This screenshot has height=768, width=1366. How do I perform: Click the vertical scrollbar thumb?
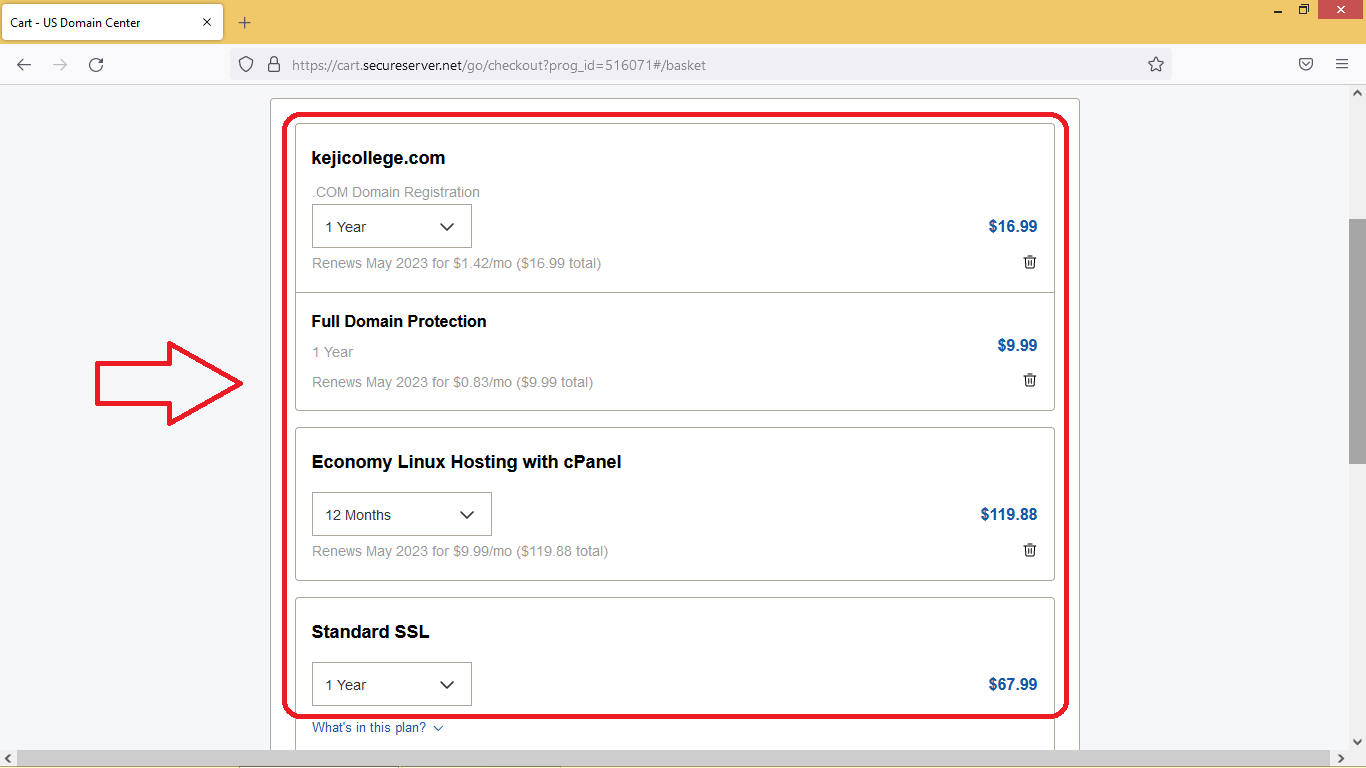[x=1357, y=340]
